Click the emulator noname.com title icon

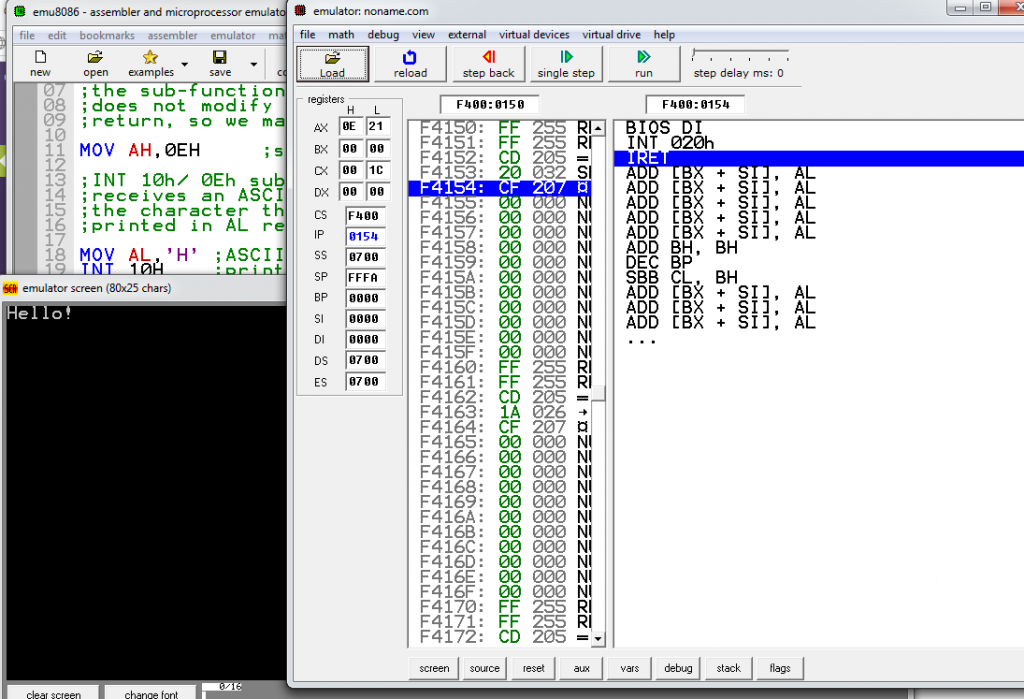click(300, 11)
